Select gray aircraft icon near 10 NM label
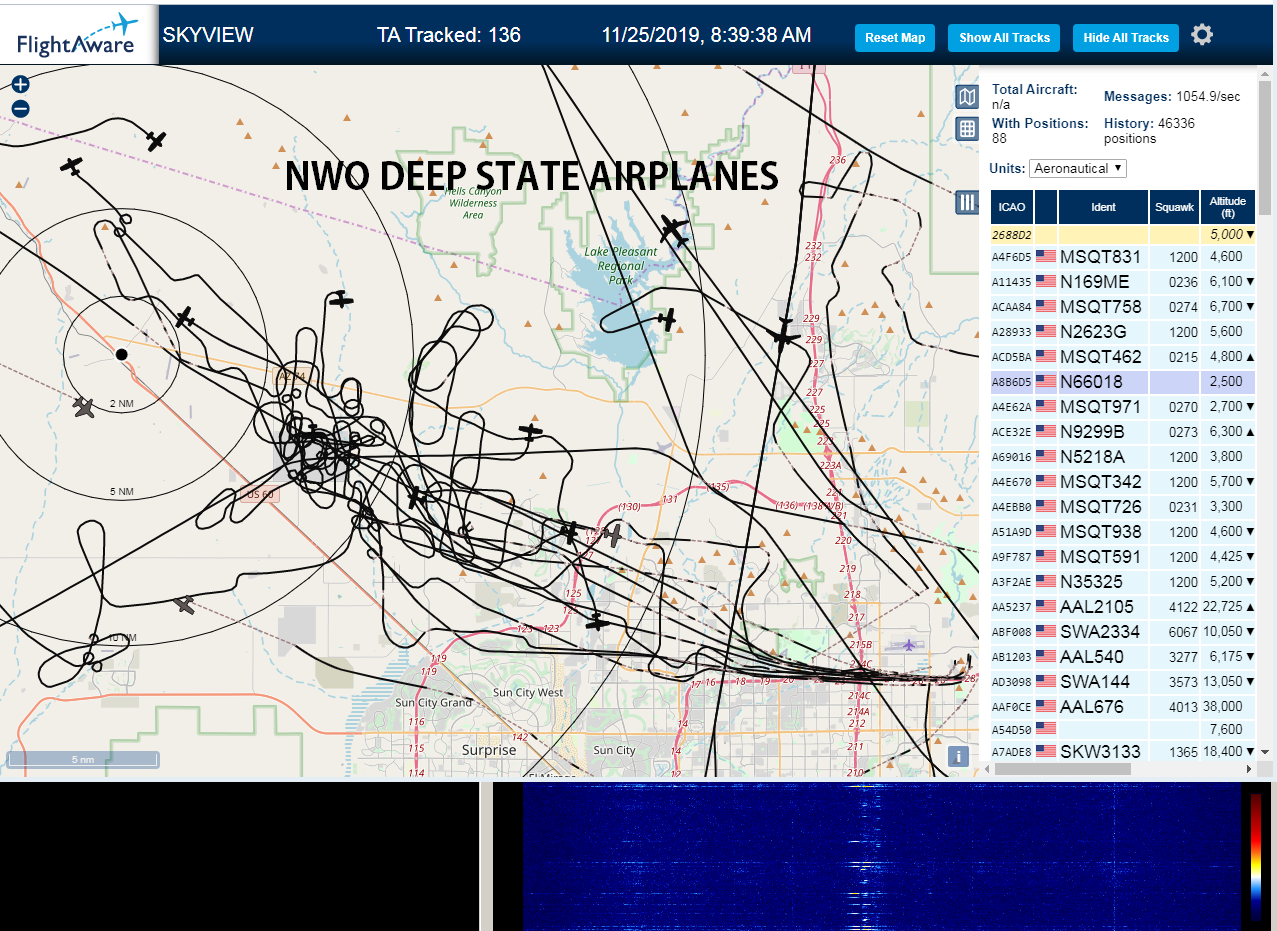 pos(185,604)
